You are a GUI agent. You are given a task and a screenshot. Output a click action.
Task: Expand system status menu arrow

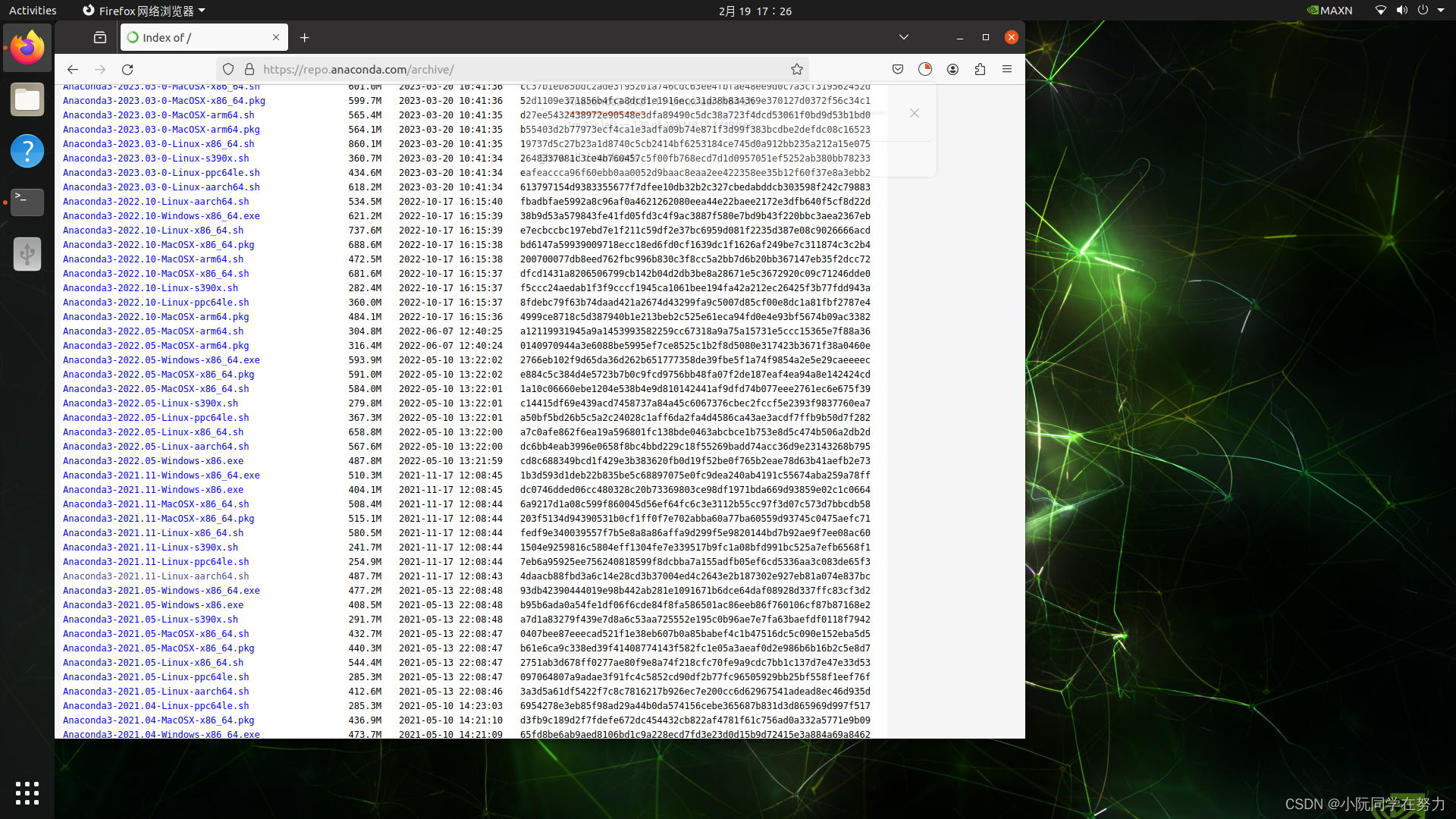[x=1441, y=11]
